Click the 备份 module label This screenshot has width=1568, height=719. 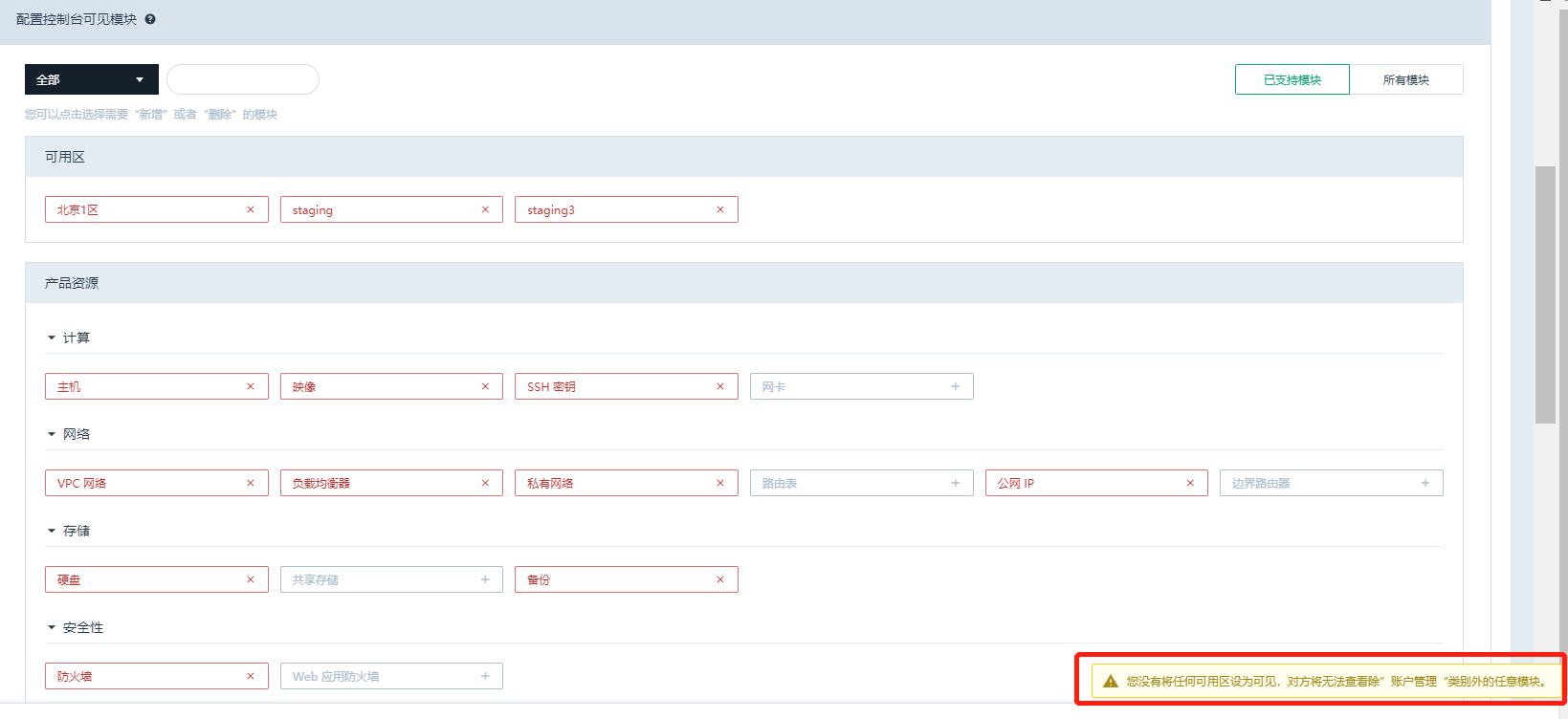tap(539, 579)
